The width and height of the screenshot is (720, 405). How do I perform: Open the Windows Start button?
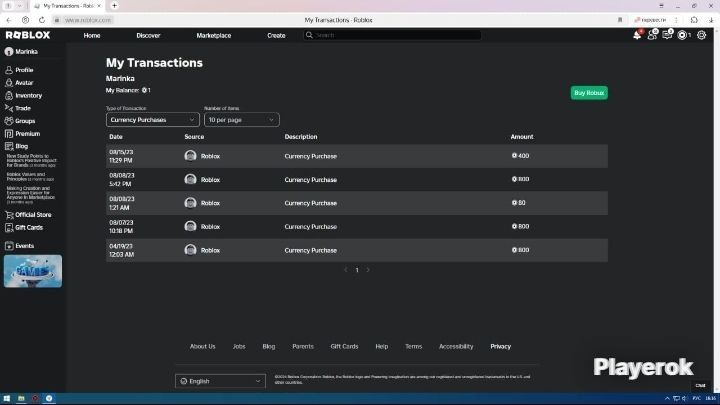[x=6, y=398]
